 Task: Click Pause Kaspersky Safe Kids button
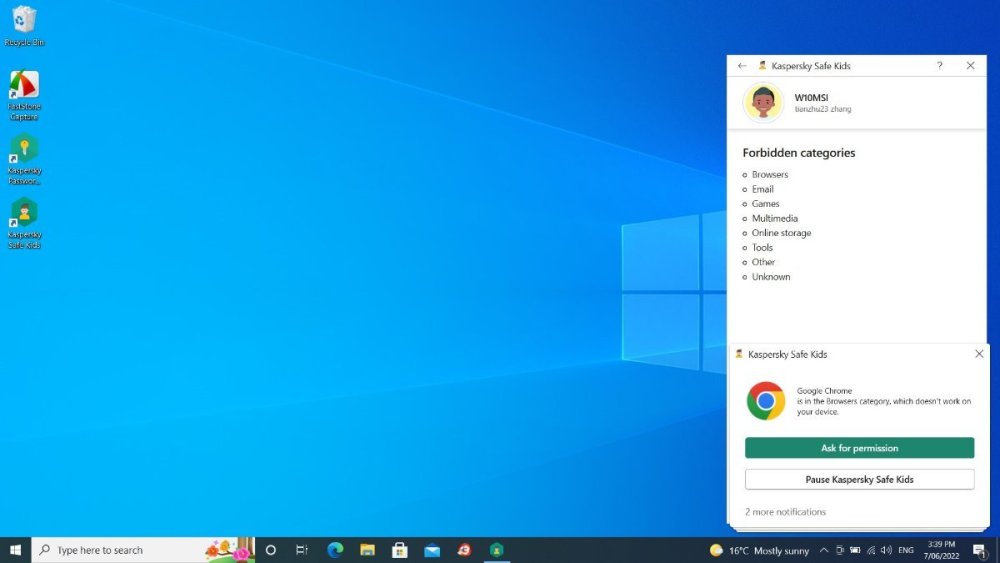859,479
